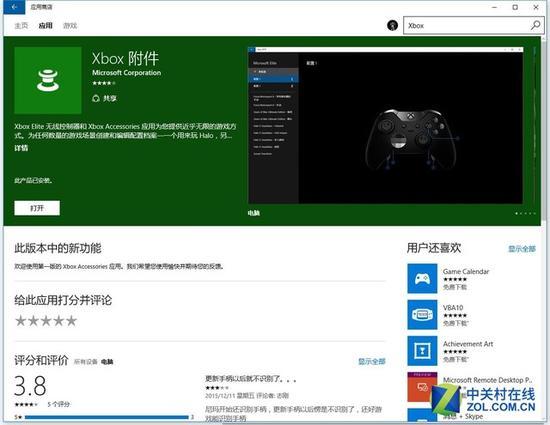550x425 pixels.
Task: Click the 此版本中的新功能 heading
Action: point(58,248)
